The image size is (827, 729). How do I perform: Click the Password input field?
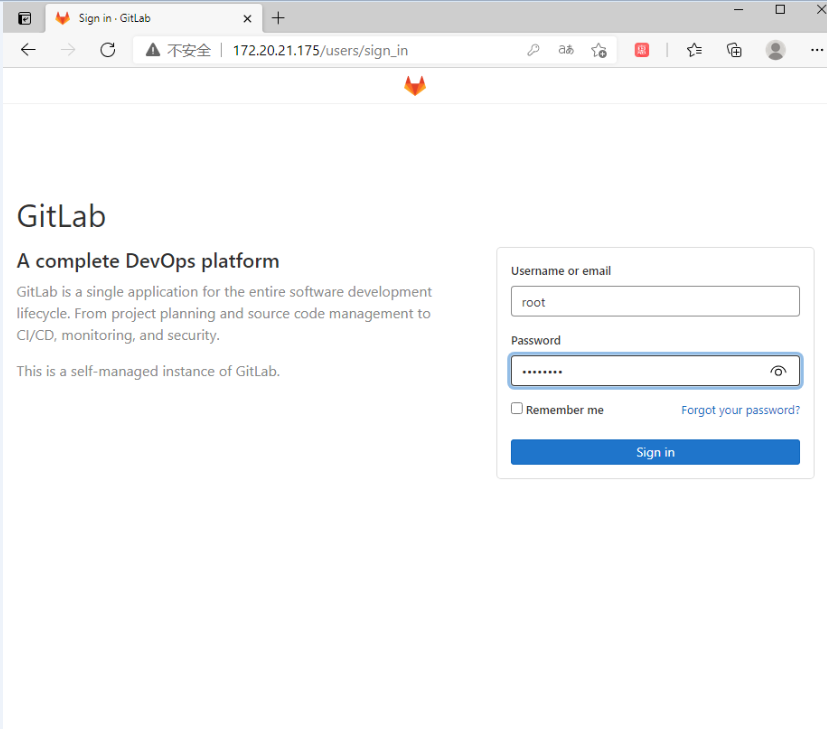pyautogui.click(x=655, y=371)
